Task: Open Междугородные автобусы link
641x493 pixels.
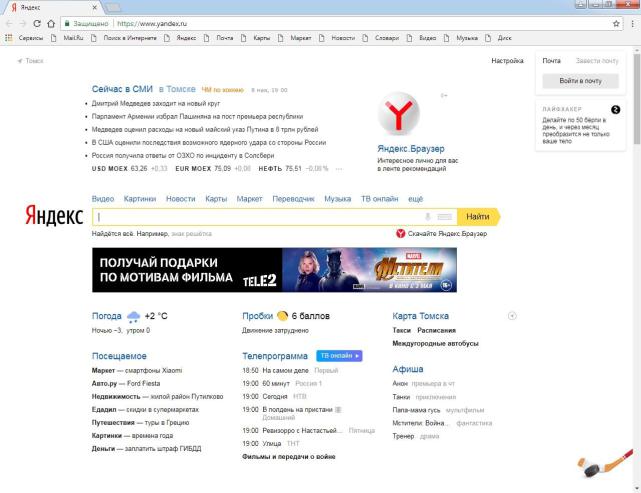Action: [x=435, y=343]
